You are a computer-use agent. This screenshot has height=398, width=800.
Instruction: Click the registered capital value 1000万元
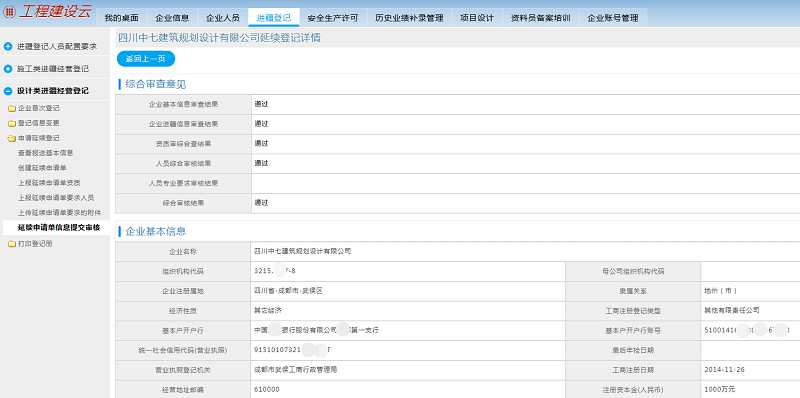click(719, 389)
